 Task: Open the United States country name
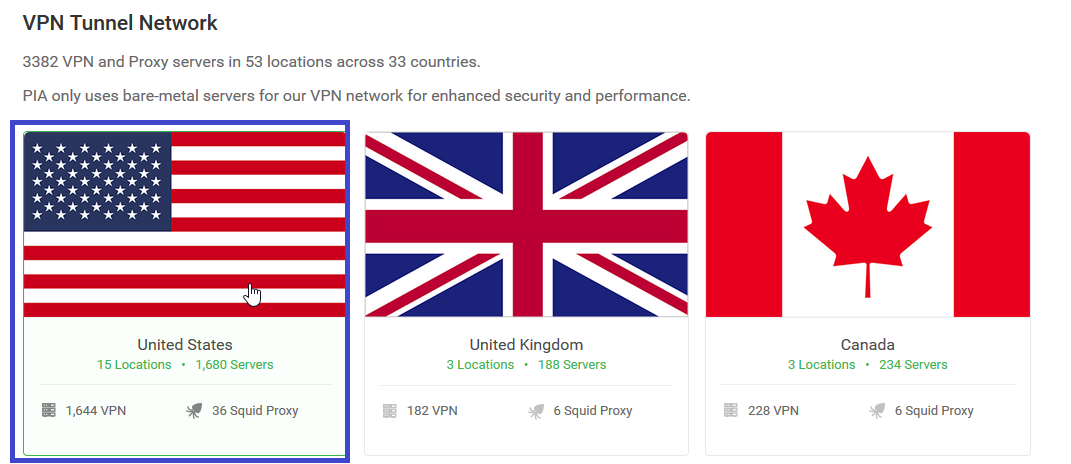(x=185, y=344)
